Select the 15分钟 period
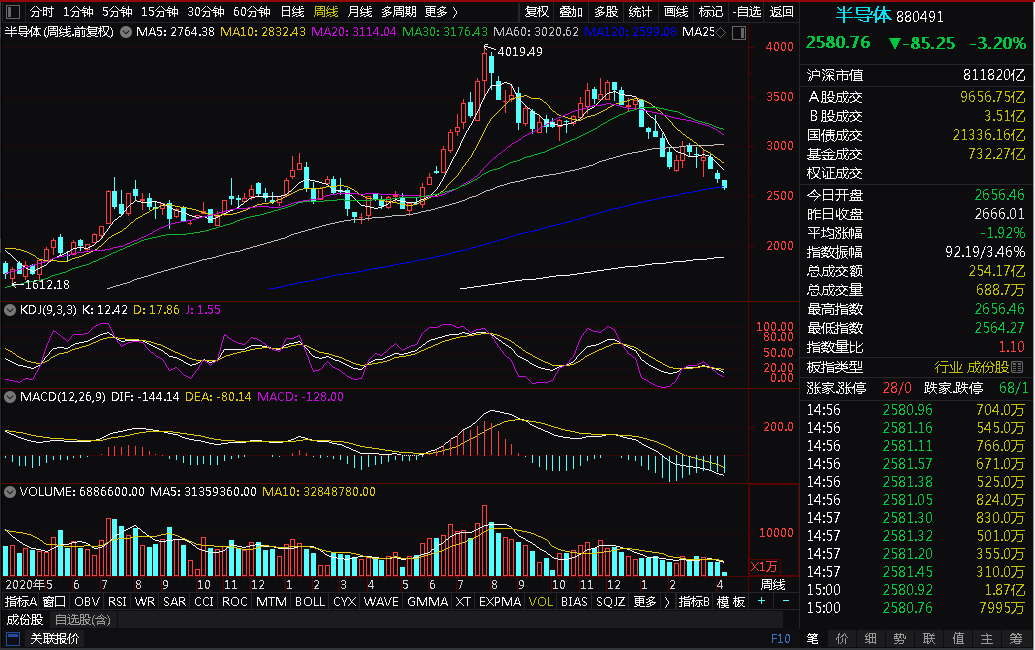 160,12
